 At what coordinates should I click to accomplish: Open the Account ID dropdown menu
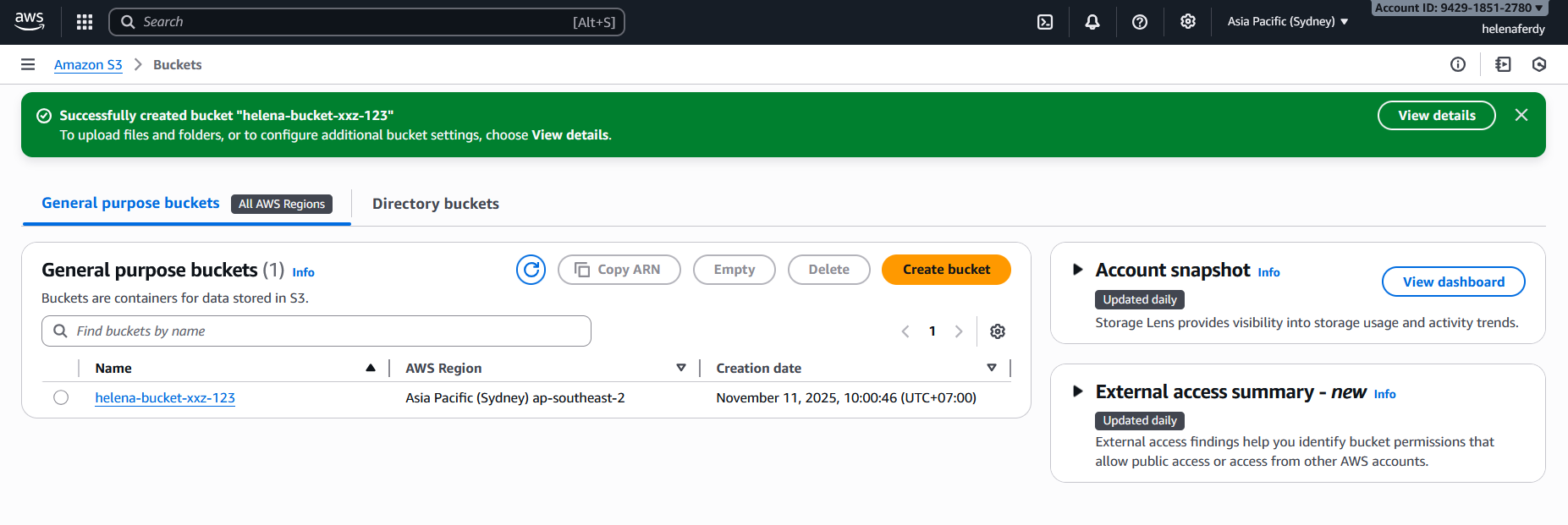tap(1458, 8)
